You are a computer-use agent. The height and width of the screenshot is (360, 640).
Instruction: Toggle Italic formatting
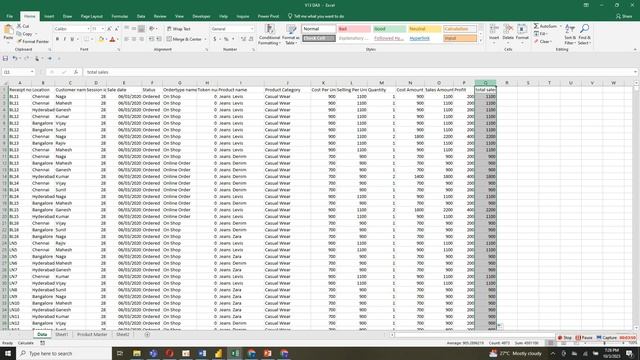pos(64,39)
